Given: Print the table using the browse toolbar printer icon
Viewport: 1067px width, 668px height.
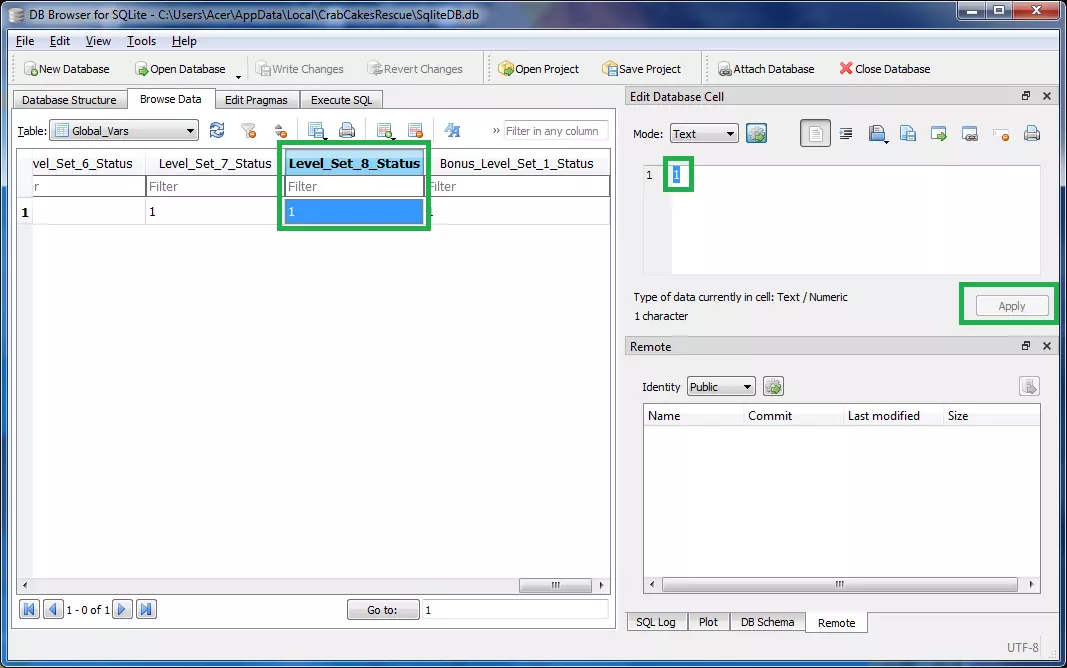Looking at the screenshot, I should coord(347,130).
